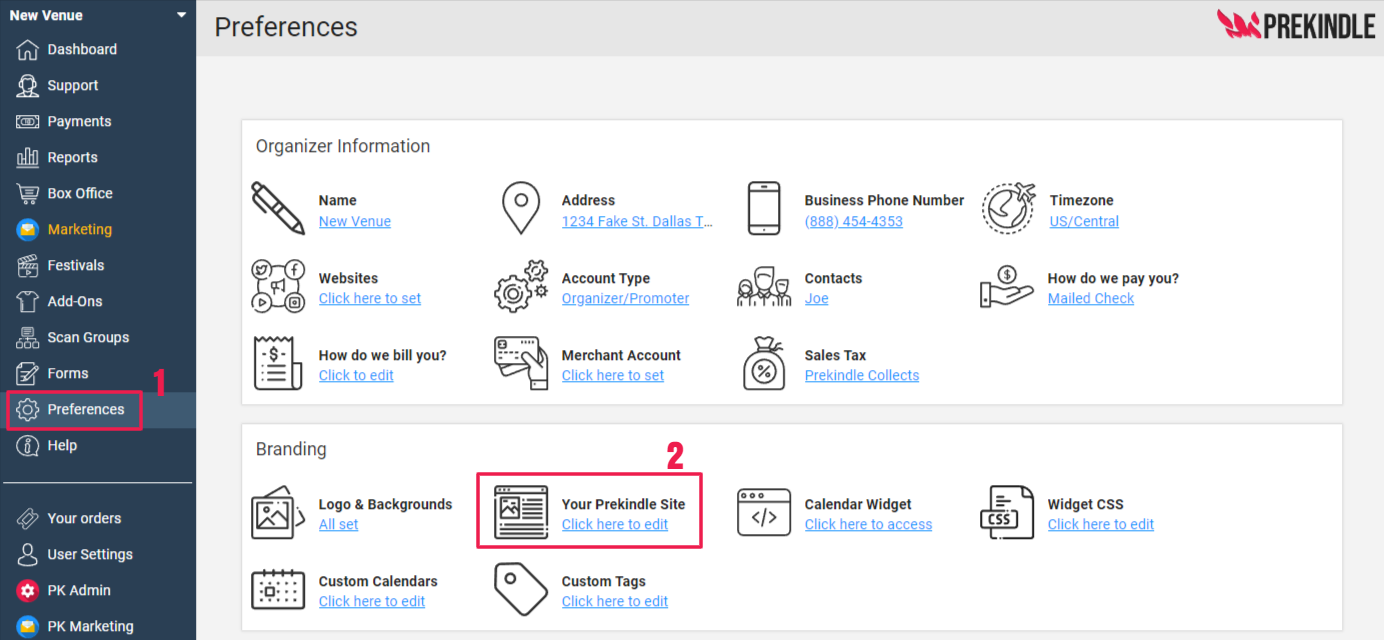1384x640 pixels.
Task: Click the credit card Merchant Account icon
Action: (521, 363)
